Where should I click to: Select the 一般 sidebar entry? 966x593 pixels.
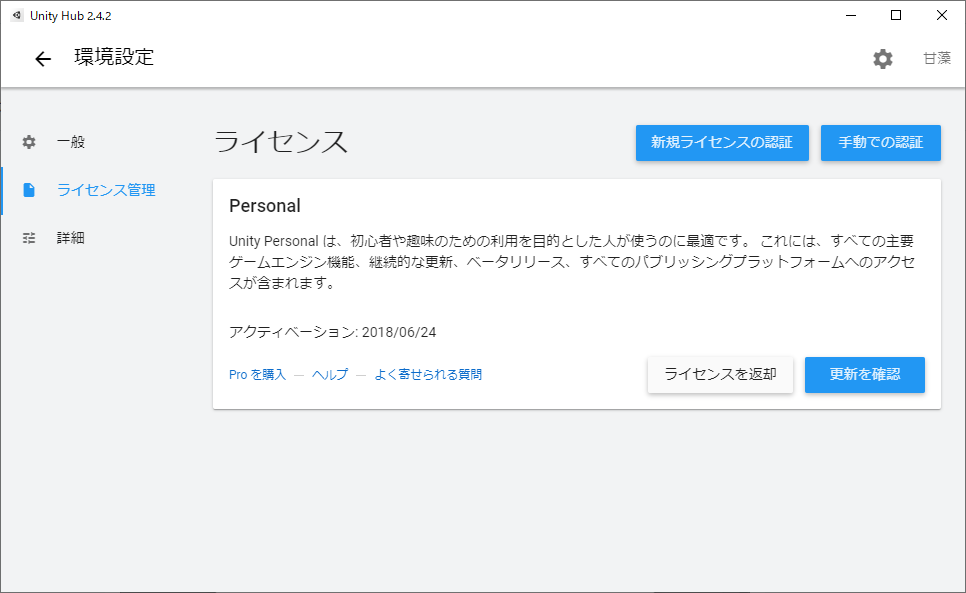(71, 142)
